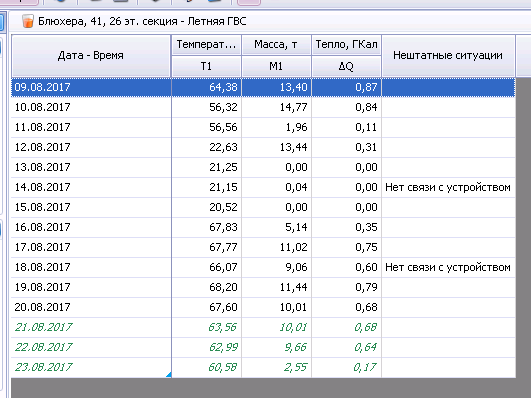Click the orange cup icon beside Блюхера title
The image size is (531, 398).
(x=28, y=21)
